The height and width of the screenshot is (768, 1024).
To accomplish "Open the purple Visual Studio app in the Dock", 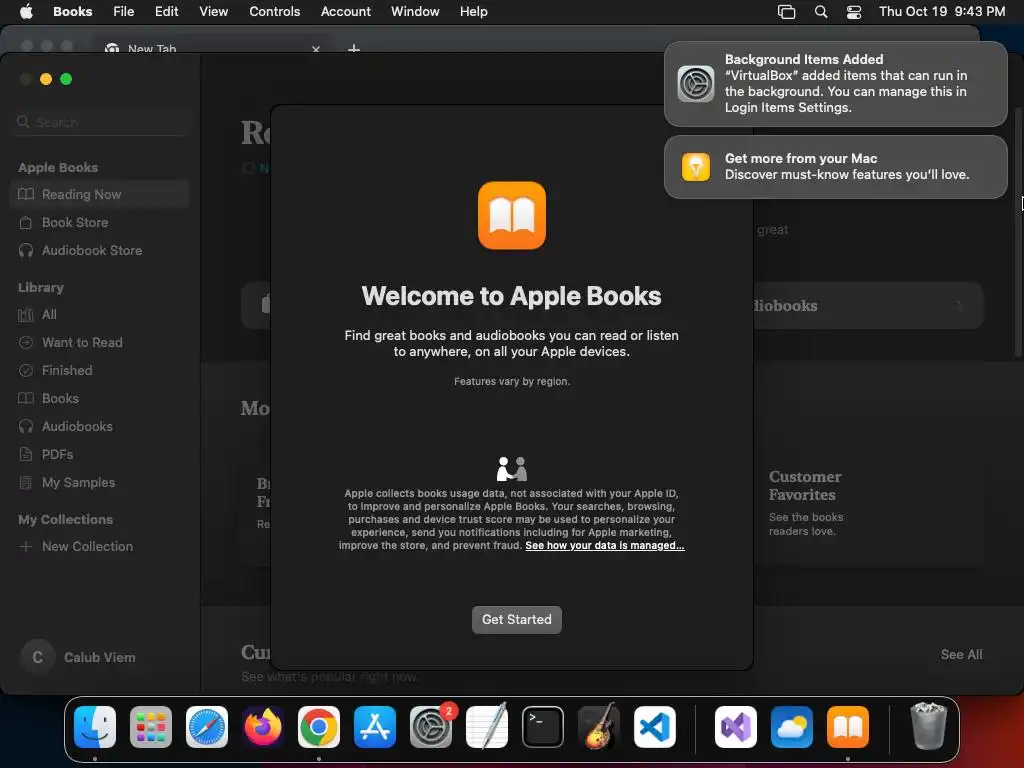I will click(736, 727).
